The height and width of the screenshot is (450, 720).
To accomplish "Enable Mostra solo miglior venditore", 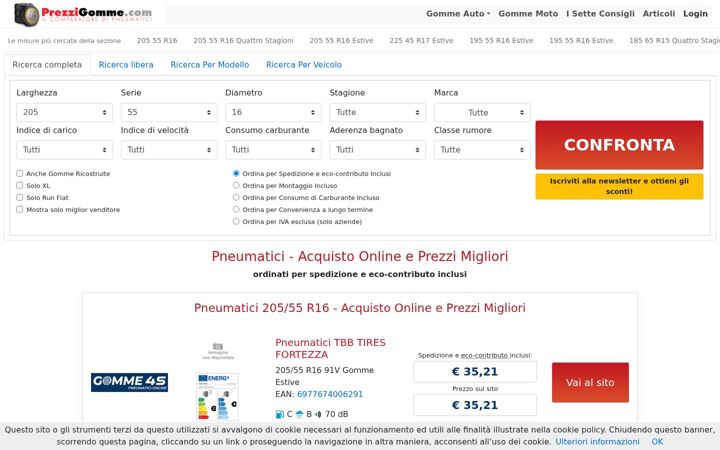I will pos(20,209).
